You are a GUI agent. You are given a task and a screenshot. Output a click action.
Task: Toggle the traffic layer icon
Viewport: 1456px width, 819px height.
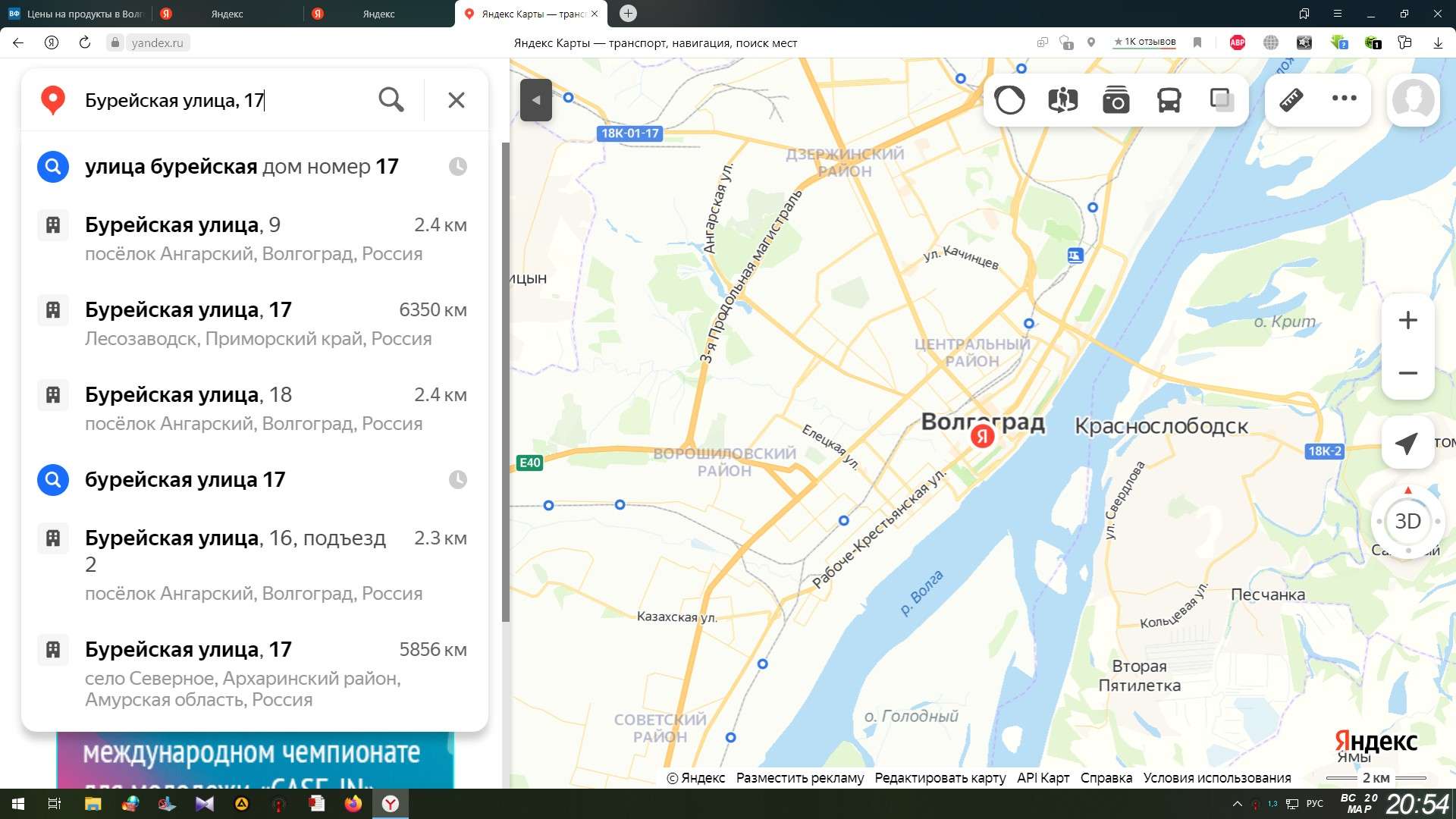pyautogui.click(x=1009, y=99)
